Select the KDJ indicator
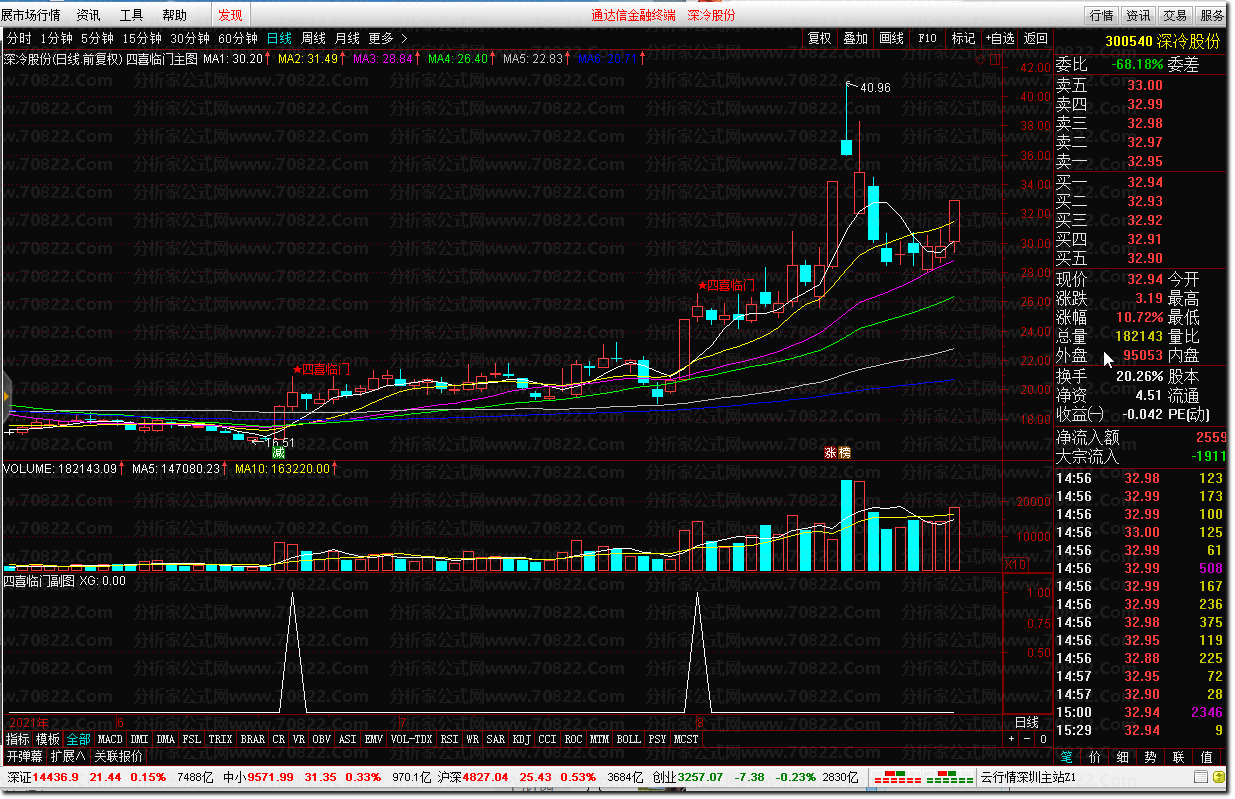 (522, 739)
